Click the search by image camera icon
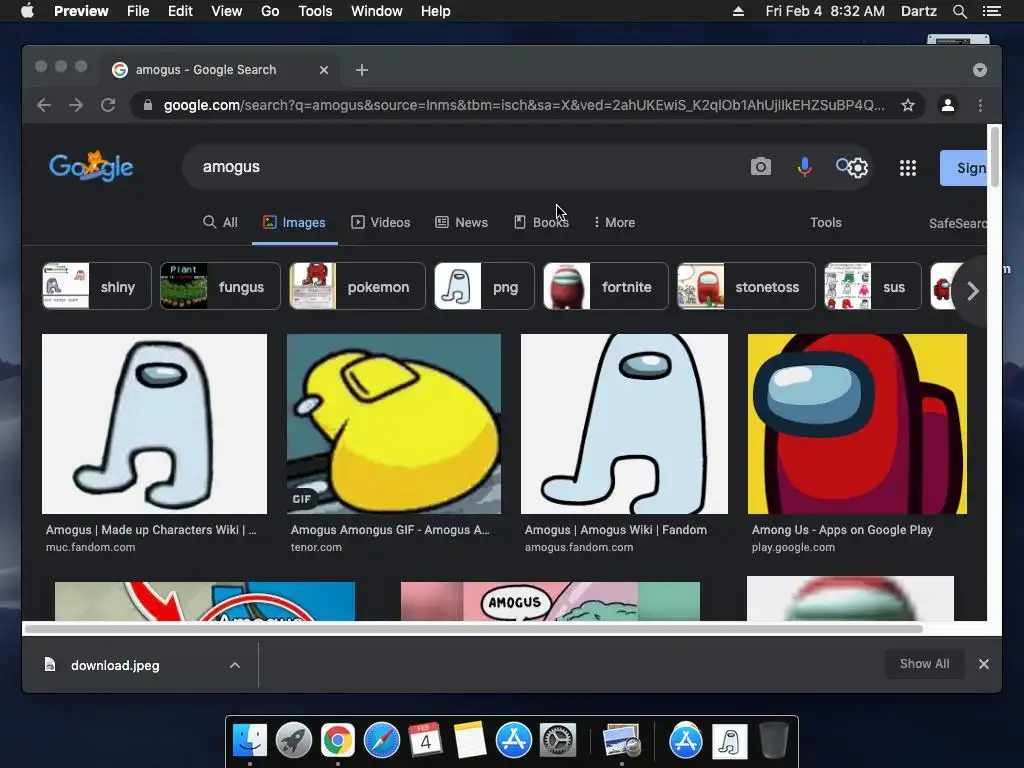The image size is (1024, 768). click(x=761, y=167)
